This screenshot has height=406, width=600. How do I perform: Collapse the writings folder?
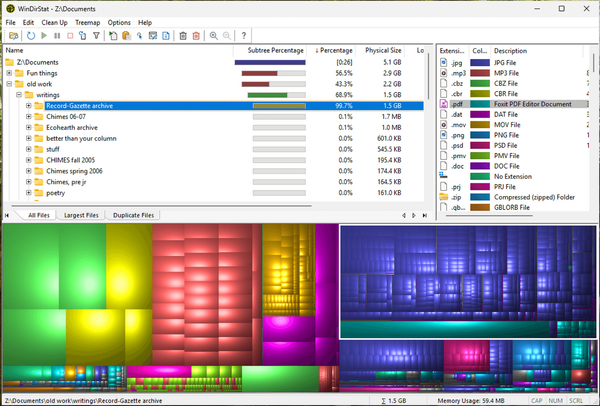(x=19, y=95)
